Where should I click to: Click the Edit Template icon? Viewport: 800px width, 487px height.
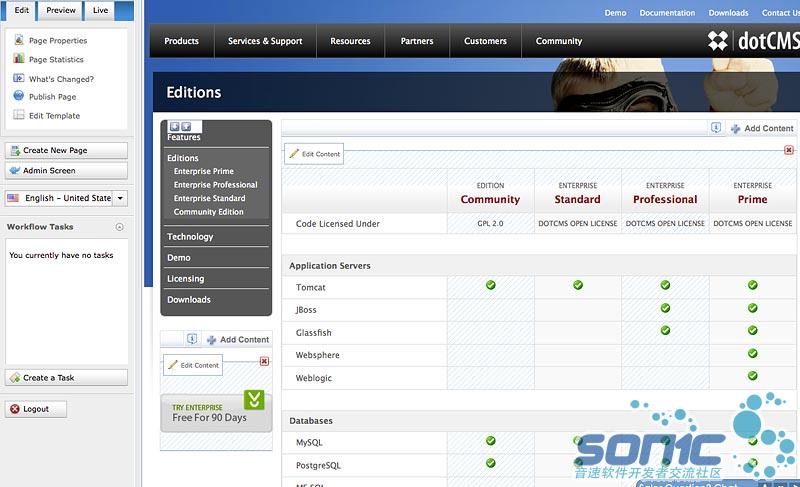pos(19,115)
